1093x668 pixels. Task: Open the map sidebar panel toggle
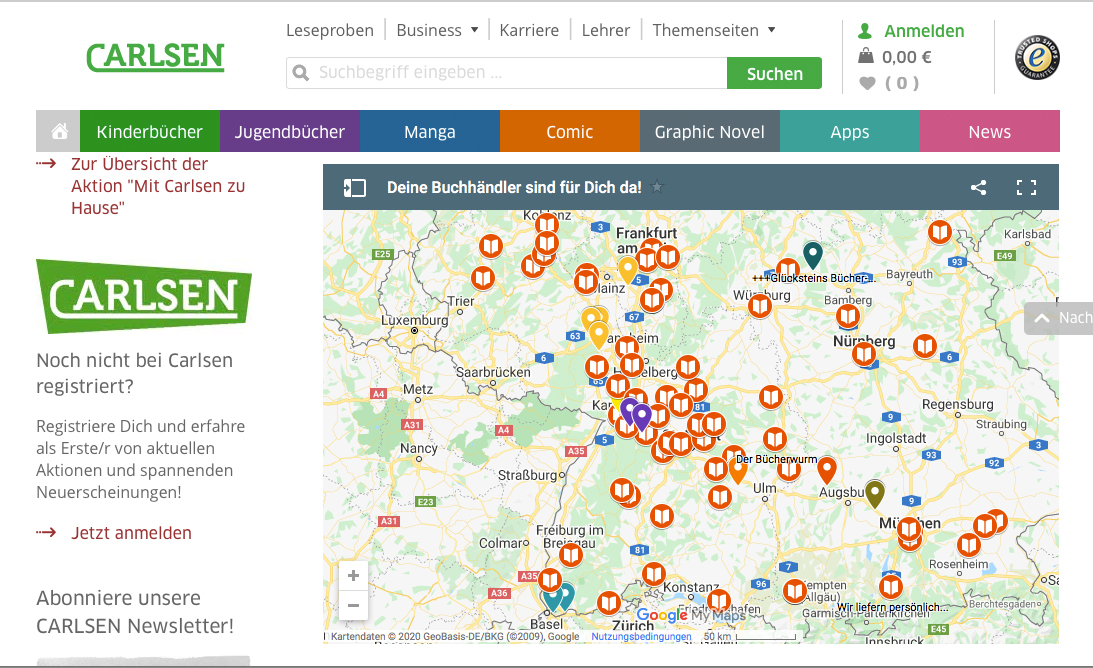coord(354,188)
